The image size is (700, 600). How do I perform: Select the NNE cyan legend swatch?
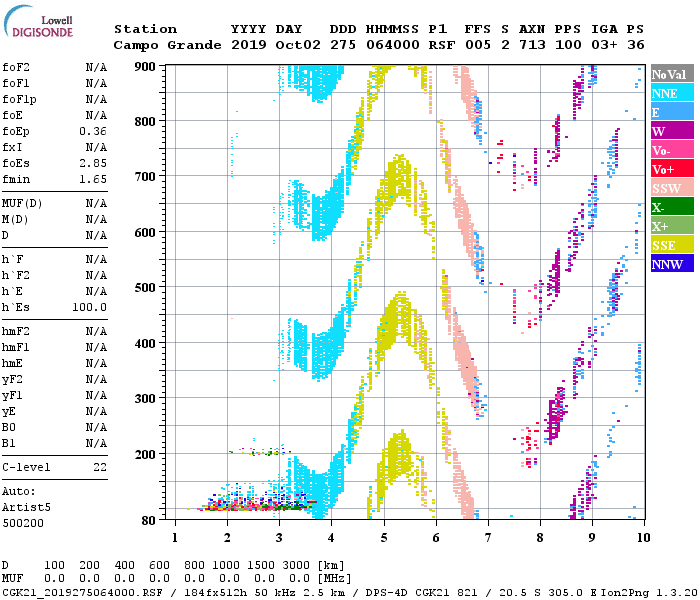click(x=672, y=93)
